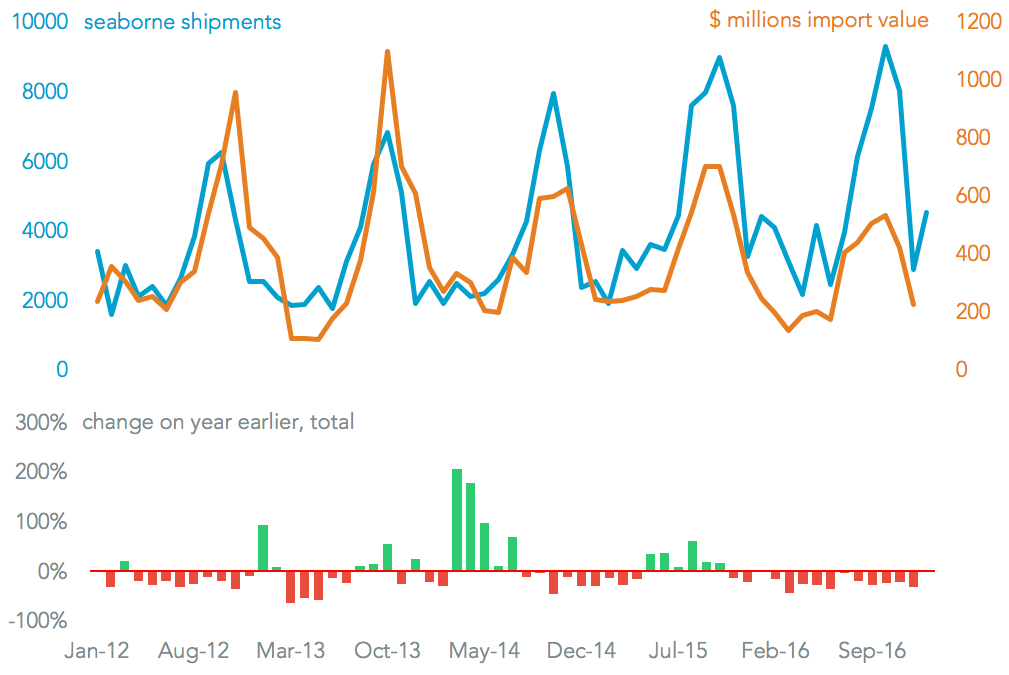Select 'change on year earlier, total' title
This screenshot has width=1009, height=675.
tap(218, 422)
